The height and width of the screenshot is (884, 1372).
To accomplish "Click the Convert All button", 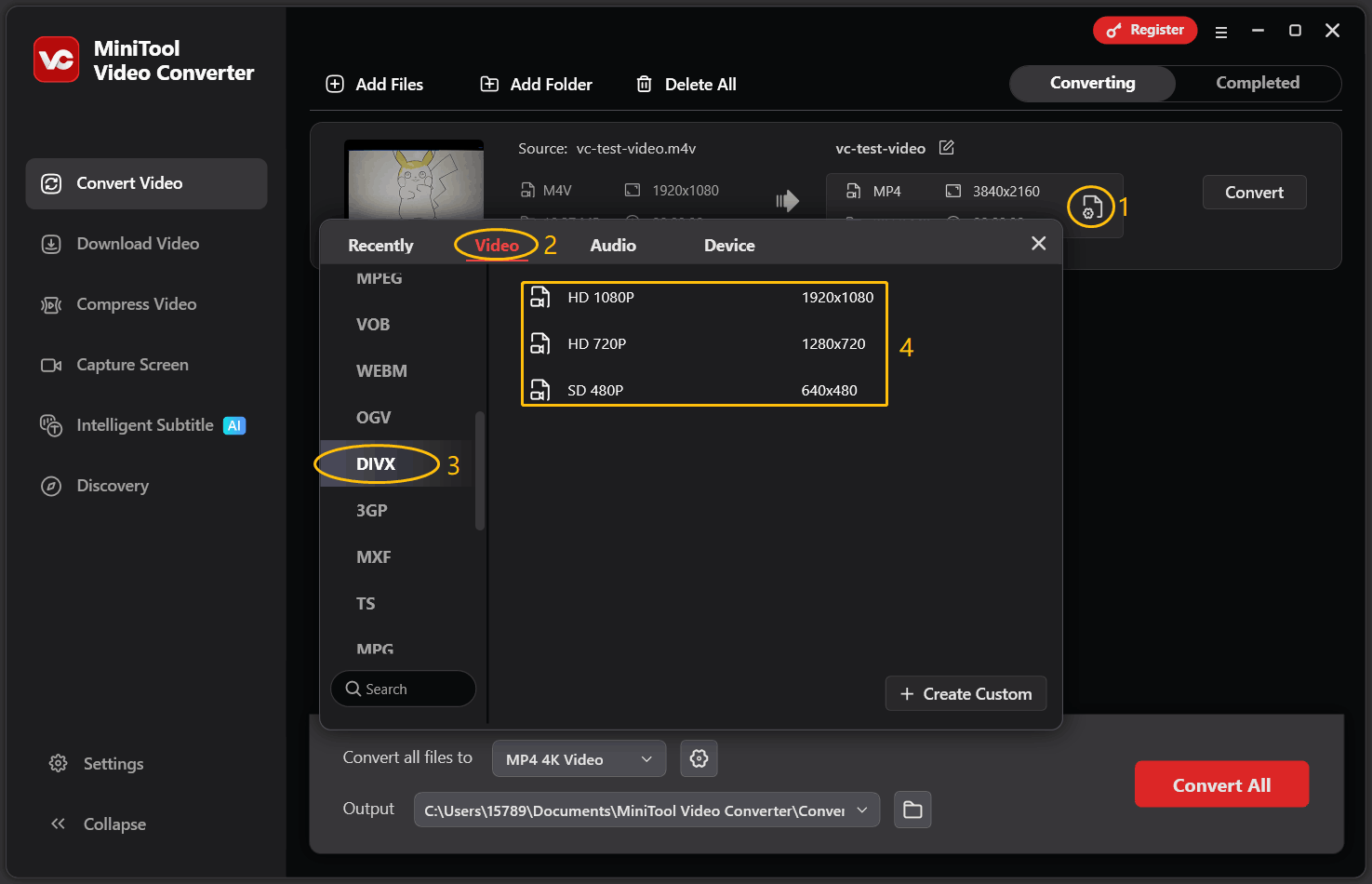I will tap(1221, 784).
